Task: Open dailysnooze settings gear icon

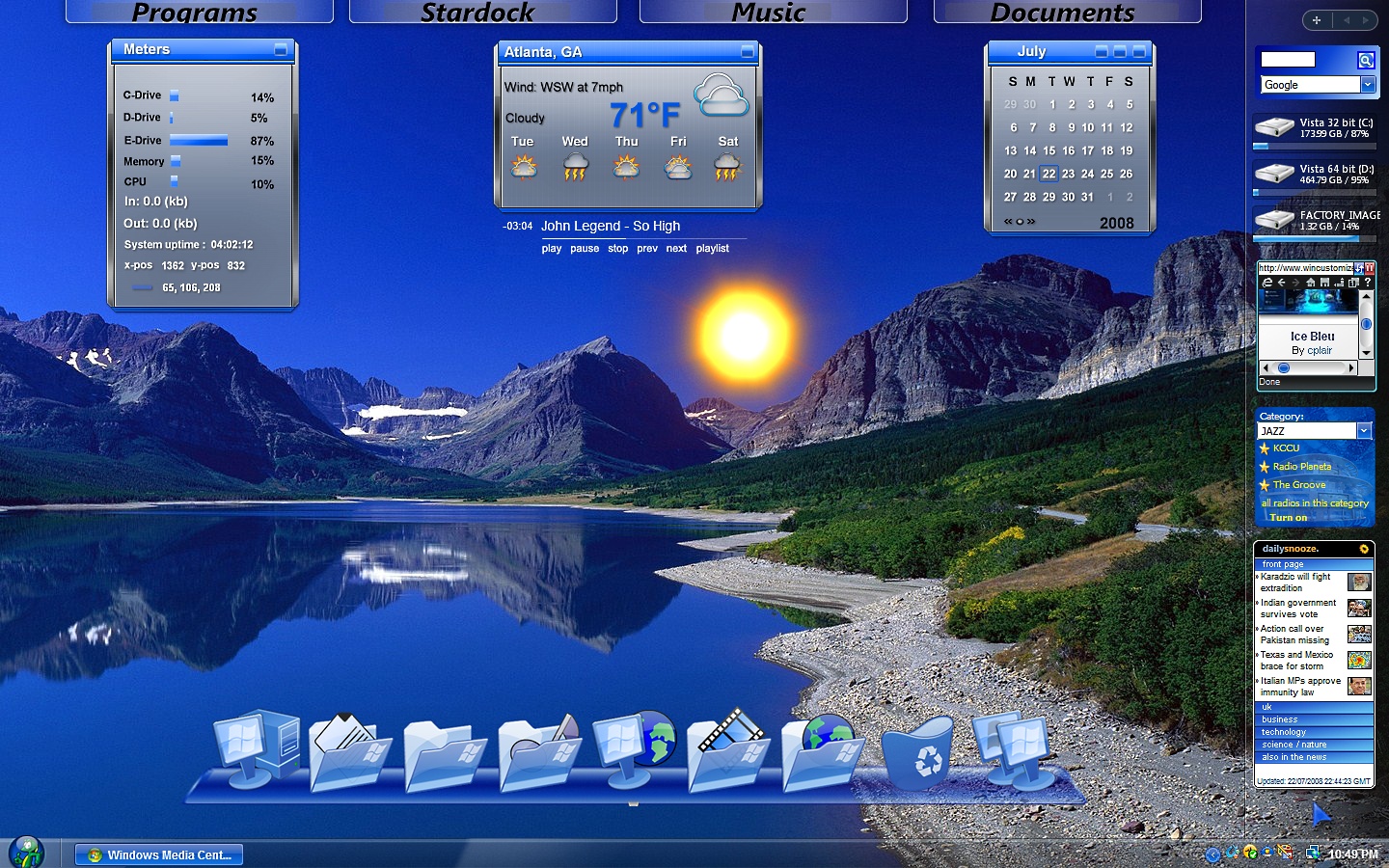Action: coord(1364,549)
